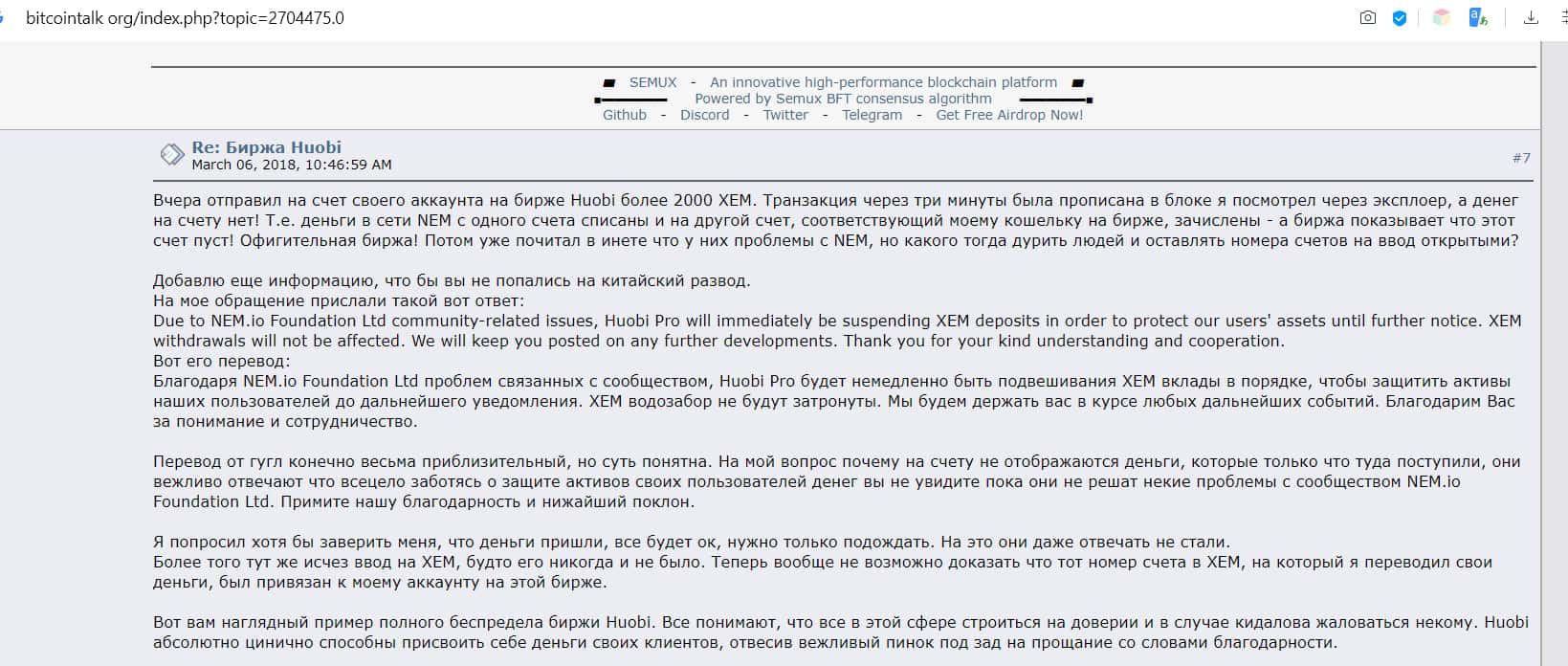Click the camera snapshot icon in the address bar

coord(1368,18)
